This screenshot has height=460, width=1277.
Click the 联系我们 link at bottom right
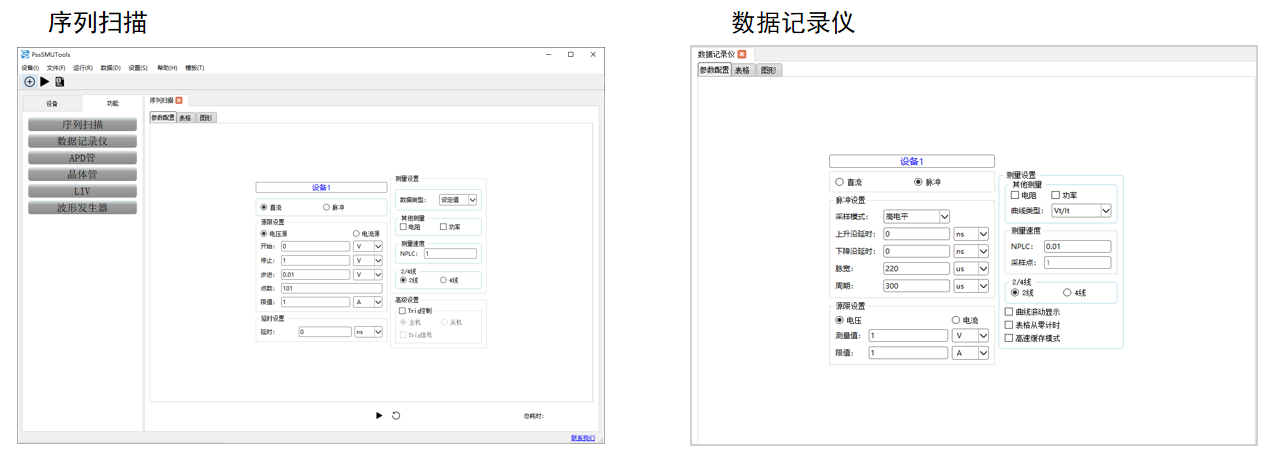(x=582, y=438)
